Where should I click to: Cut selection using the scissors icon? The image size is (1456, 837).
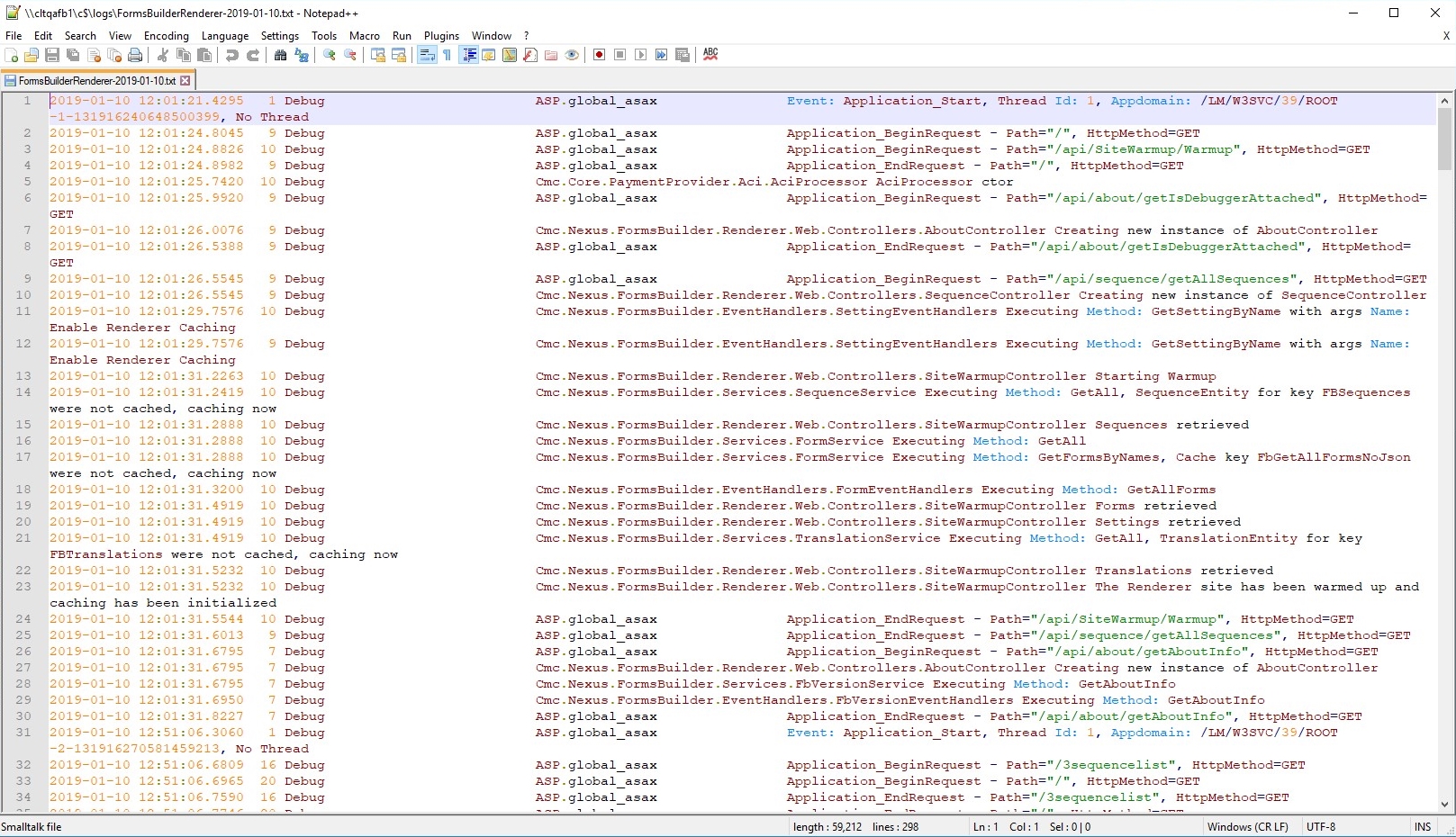pyautogui.click(x=163, y=55)
